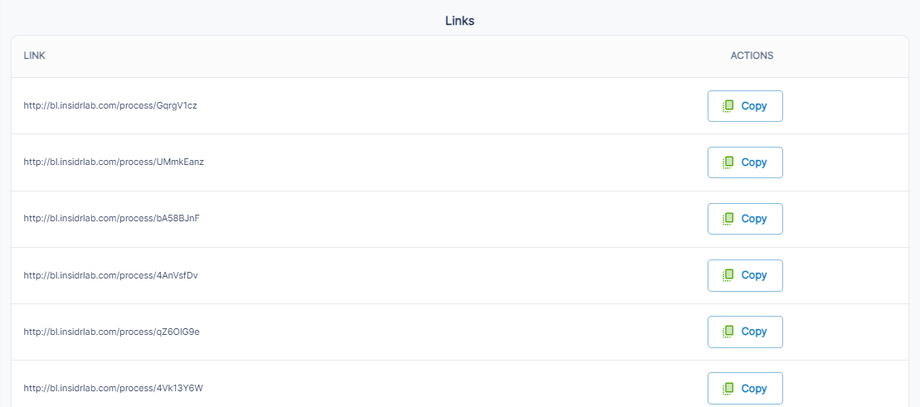920x407 pixels.
Task: Click the URL ending in bA58BJnF
Action: tap(111, 219)
